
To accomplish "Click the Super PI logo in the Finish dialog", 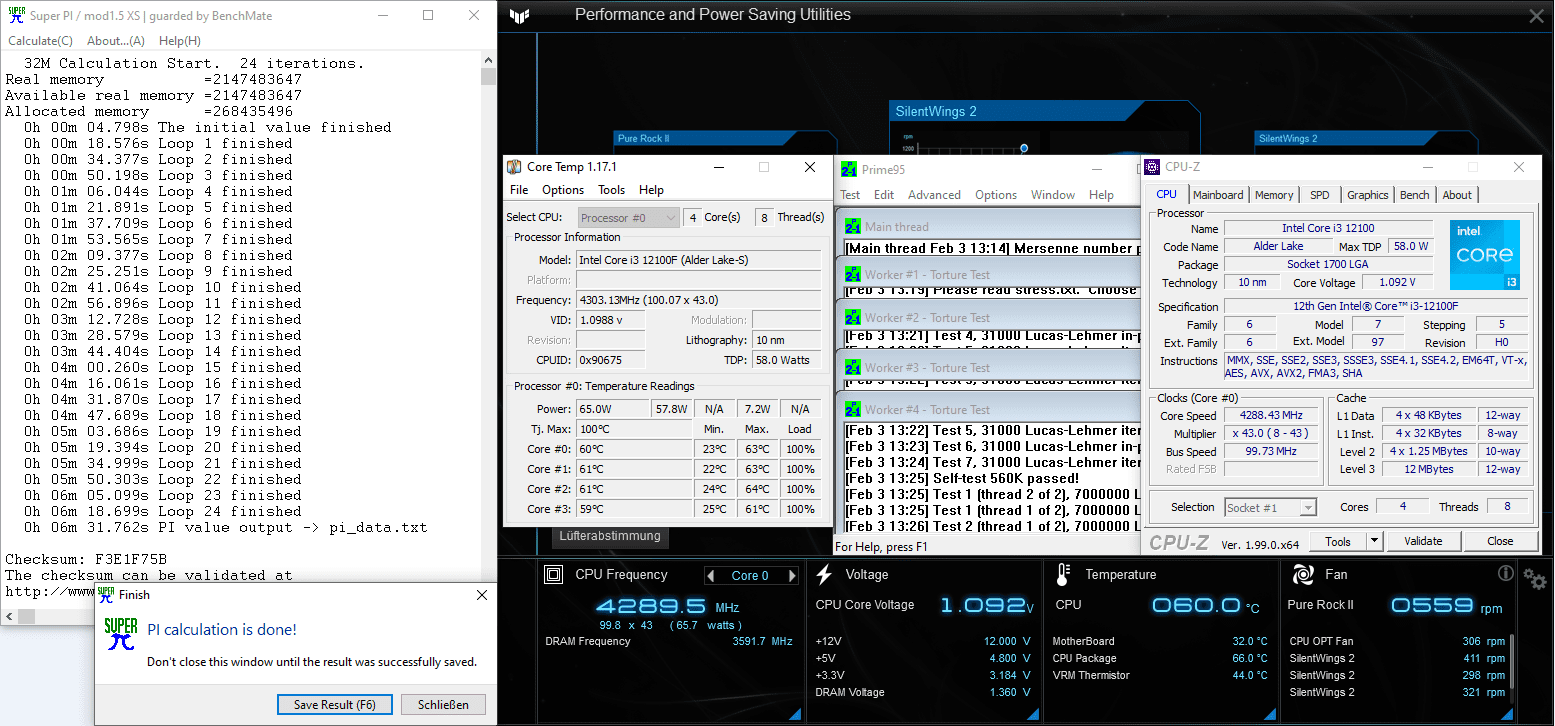I will (x=121, y=634).
